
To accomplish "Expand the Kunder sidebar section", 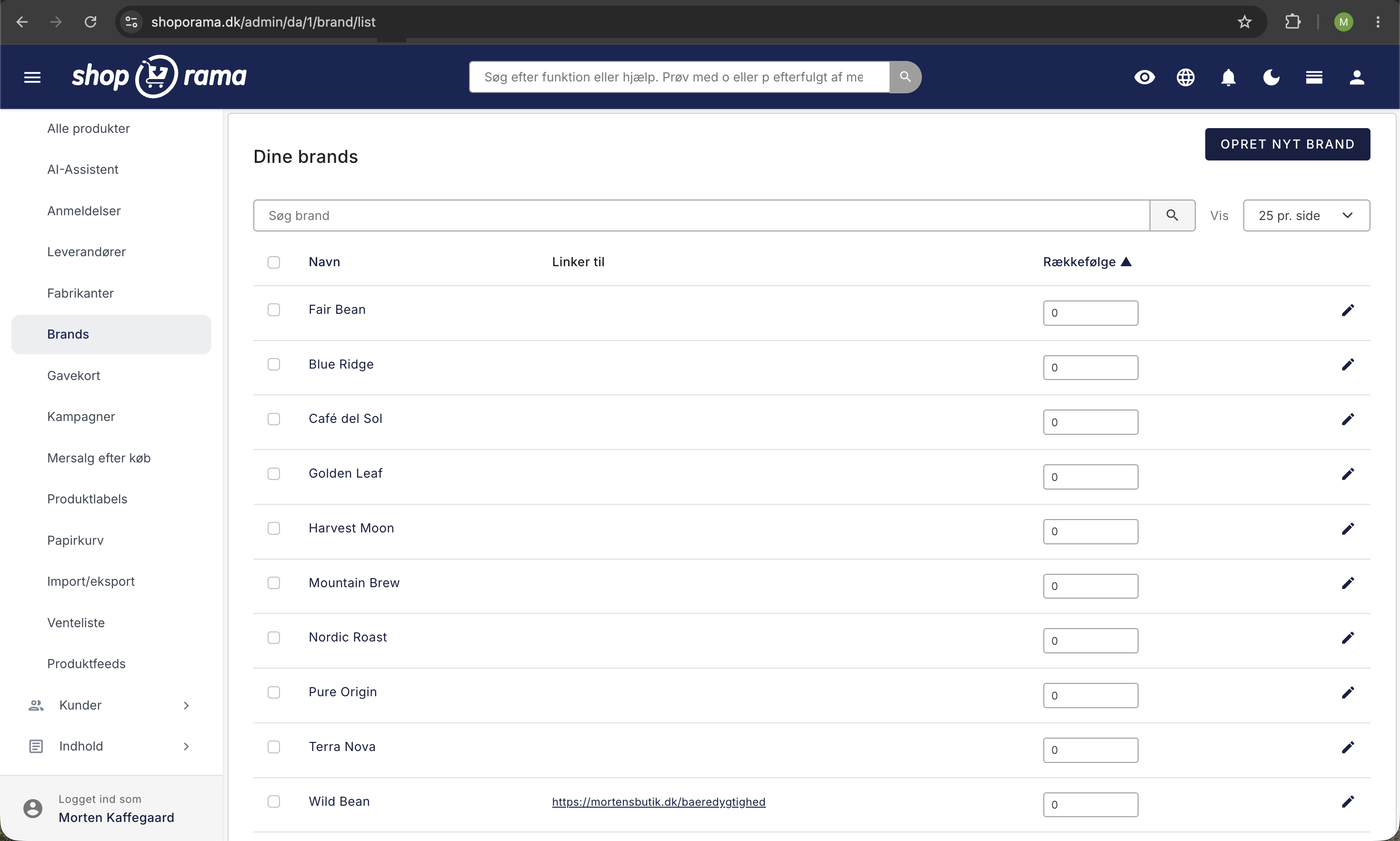I will pos(111,705).
